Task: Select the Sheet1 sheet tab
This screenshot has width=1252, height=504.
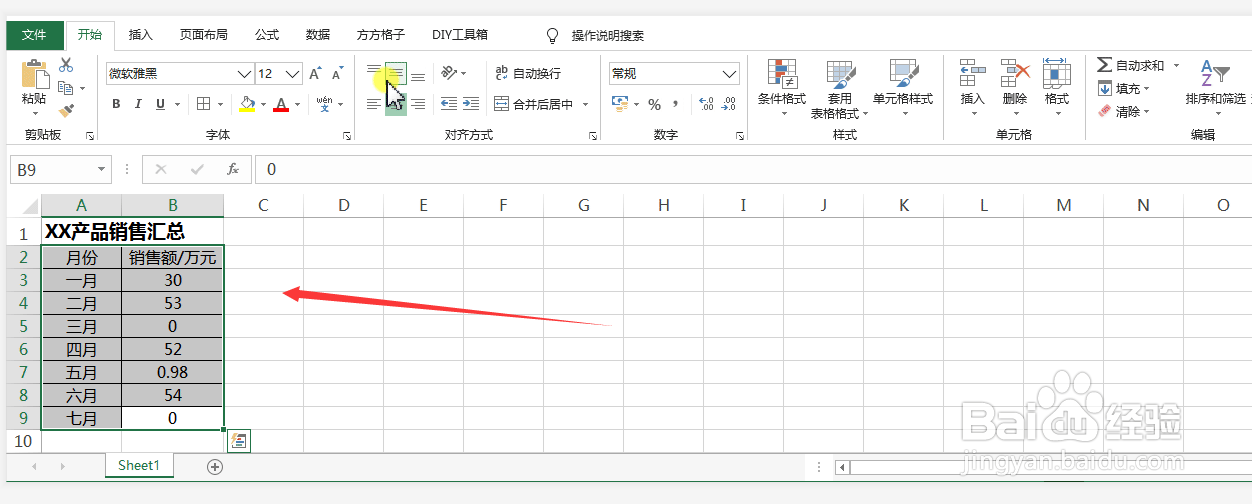Action: coord(138,466)
